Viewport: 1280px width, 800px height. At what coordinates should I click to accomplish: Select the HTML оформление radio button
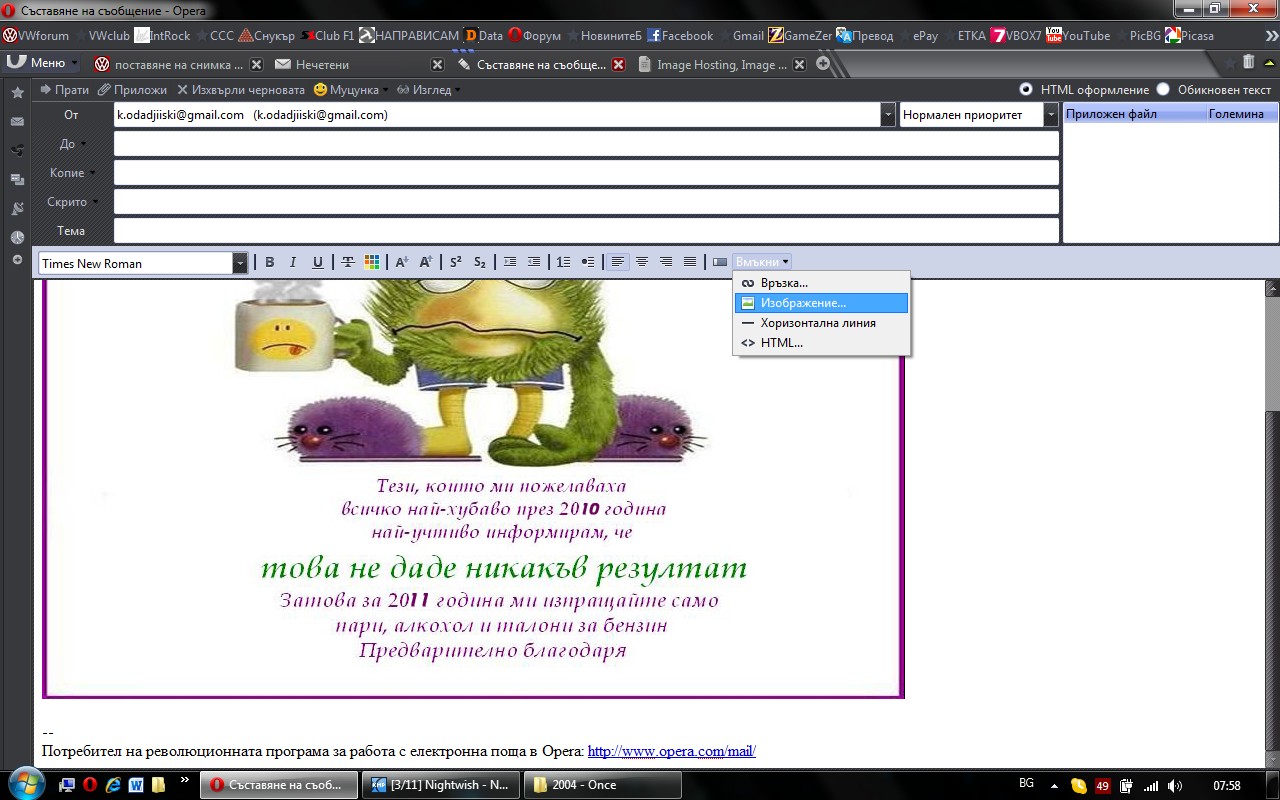pyautogui.click(x=1026, y=89)
